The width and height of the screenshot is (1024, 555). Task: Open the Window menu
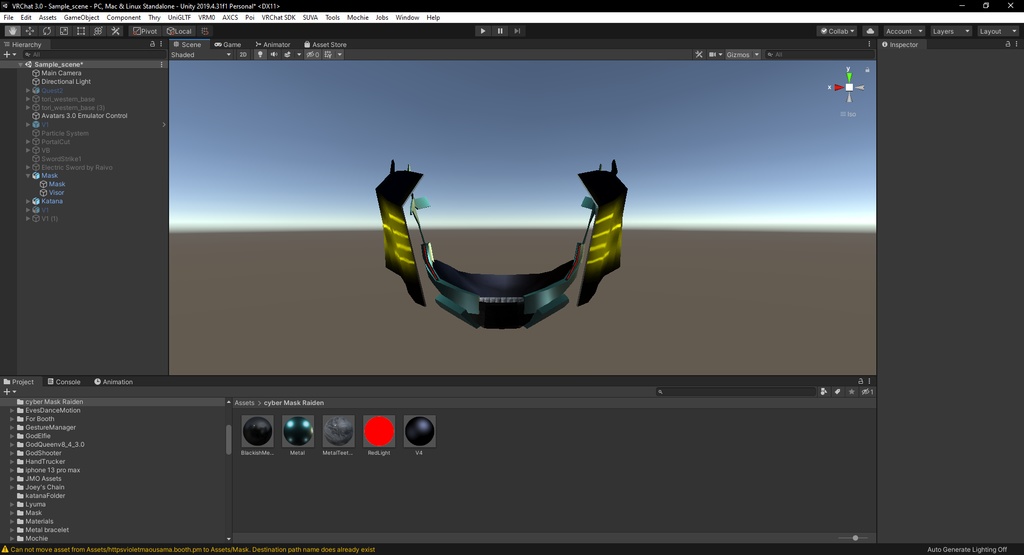[407, 18]
